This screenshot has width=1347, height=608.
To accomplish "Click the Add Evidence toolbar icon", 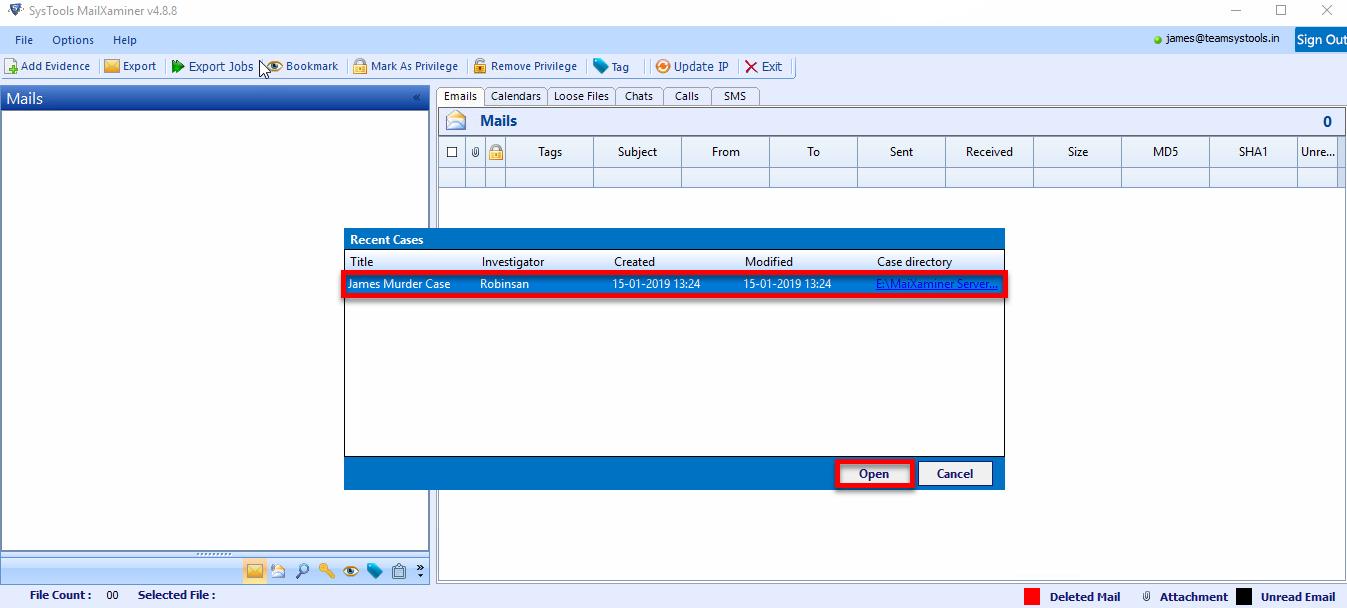I will 11,67.
